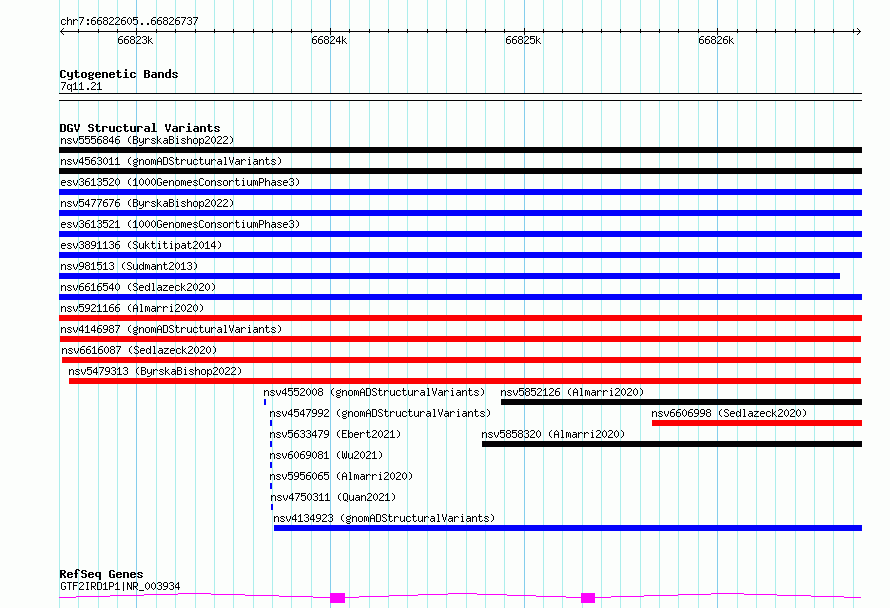
Task: Click the blue bar under esv3613520
Action: tap(460, 192)
